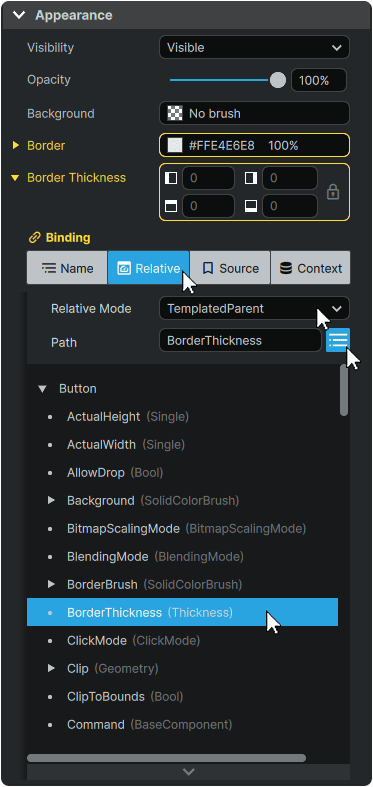The width and height of the screenshot is (373, 787).
Task: Click the Border Thickness label
Action: pyautogui.click(x=76, y=178)
